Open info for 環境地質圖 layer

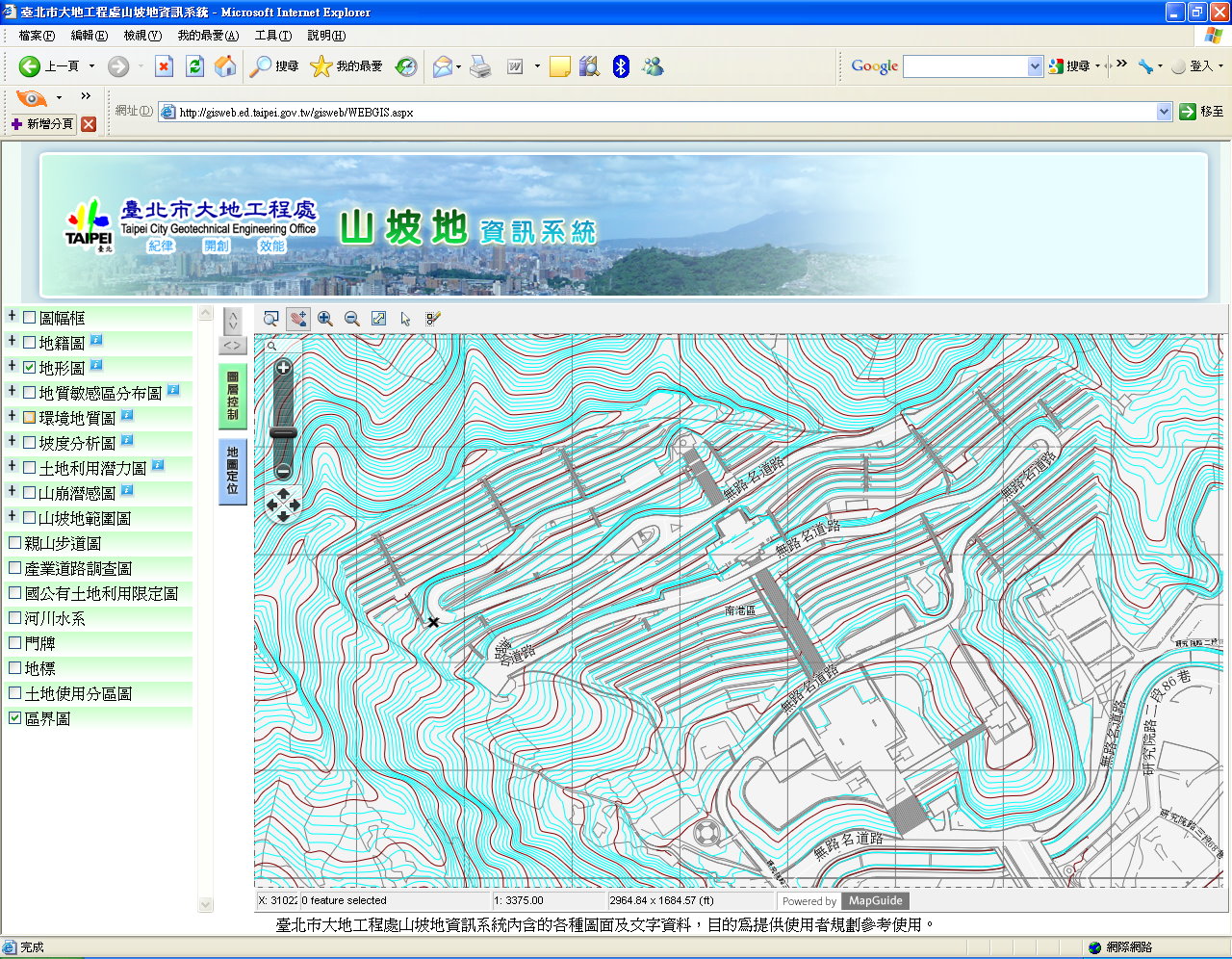pyautogui.click(x=127, y=415)
